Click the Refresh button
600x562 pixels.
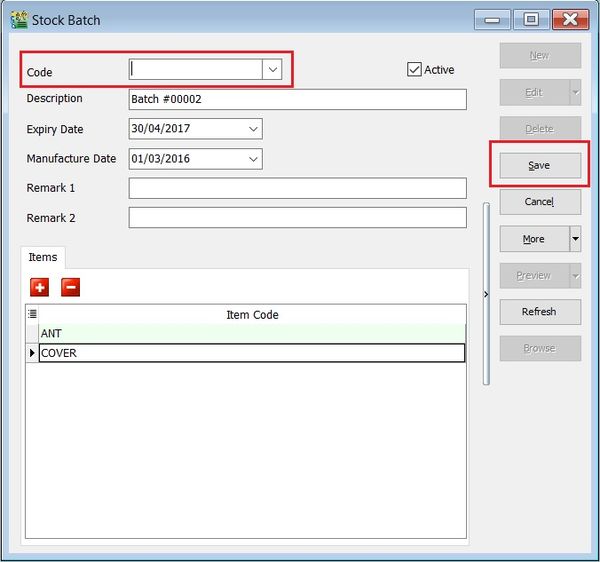pyautogui.click(x=539, y=312)
